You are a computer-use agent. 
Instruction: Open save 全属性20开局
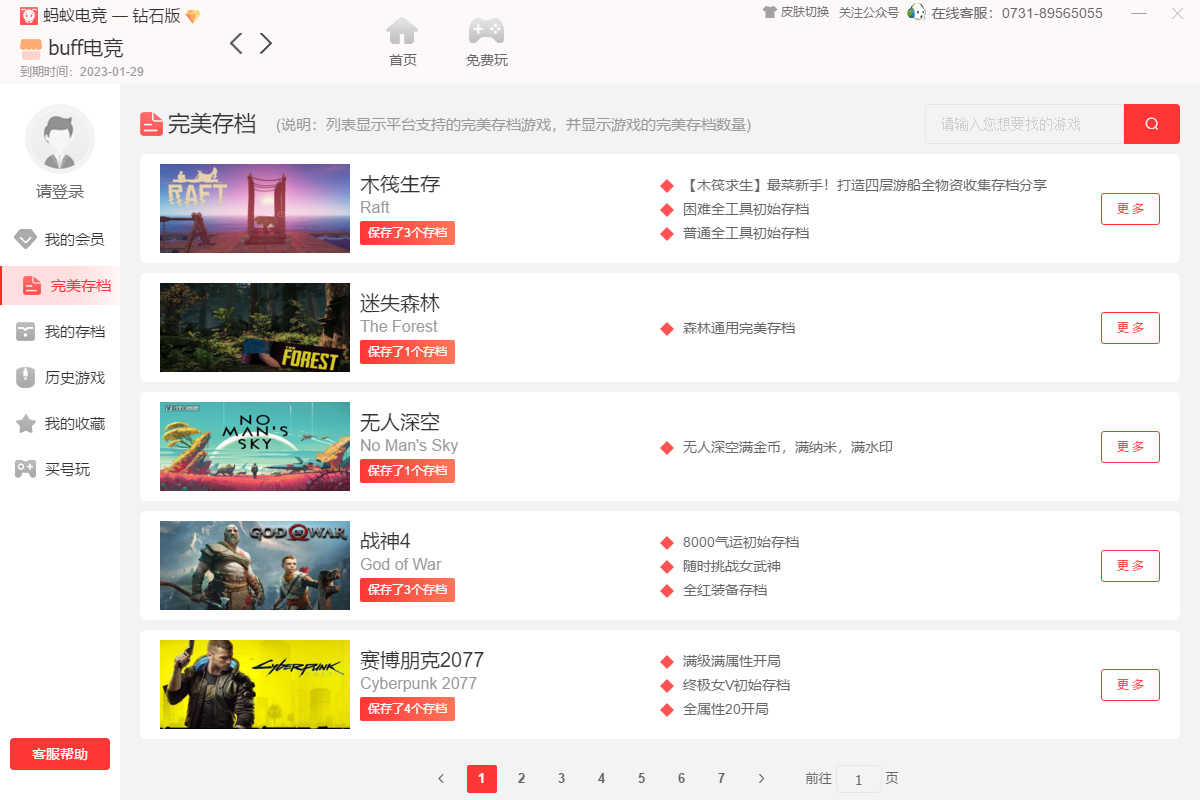pos(725,709)
